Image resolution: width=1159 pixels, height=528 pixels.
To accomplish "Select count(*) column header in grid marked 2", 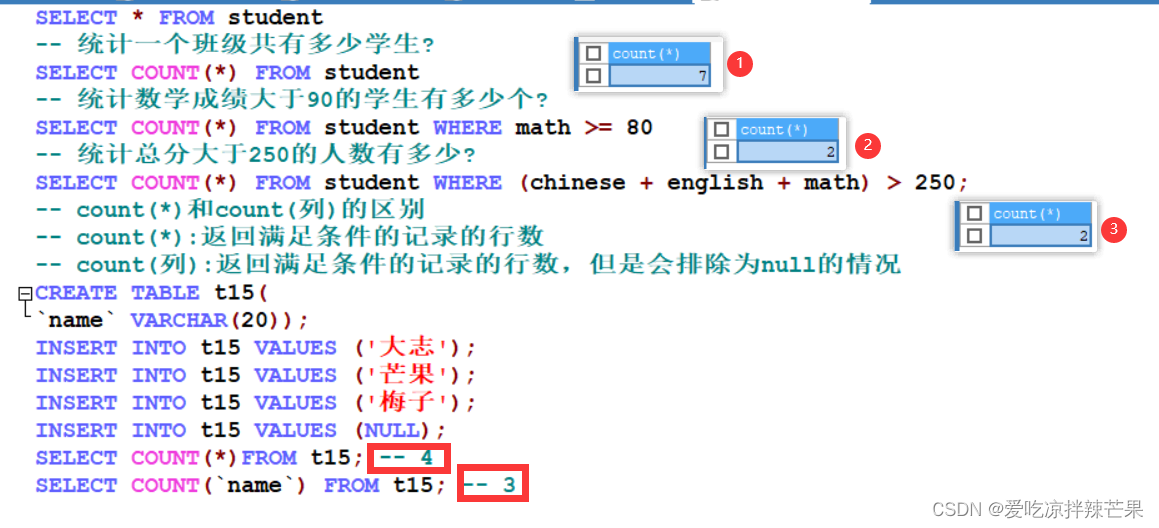I will (788, 130).
